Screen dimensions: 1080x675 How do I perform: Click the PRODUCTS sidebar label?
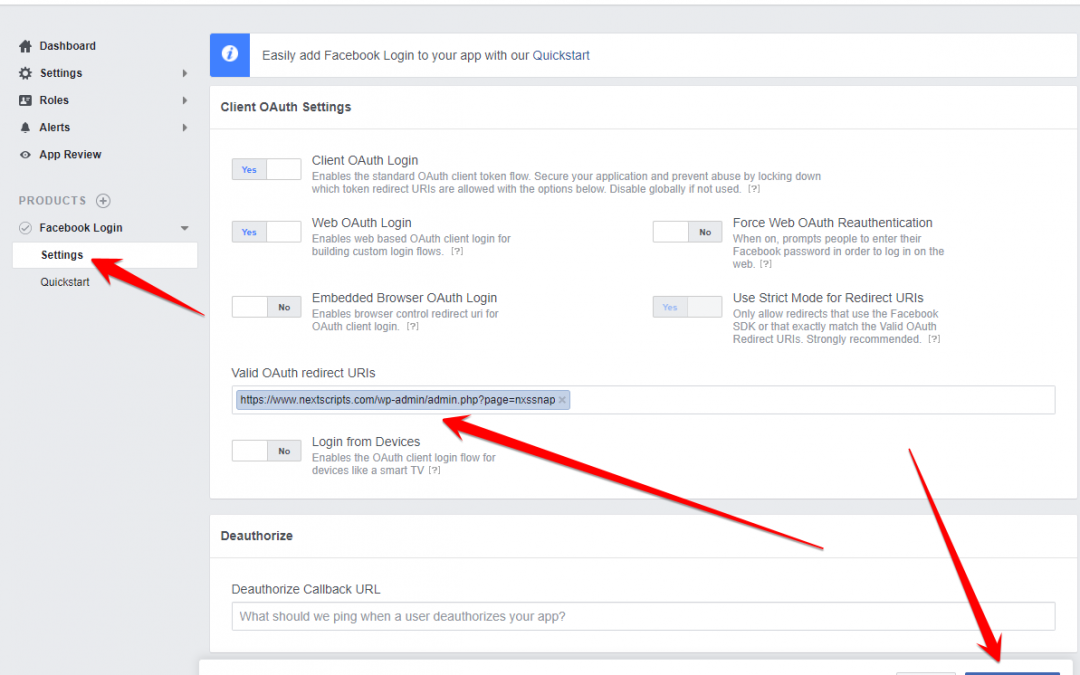click(x=52, y=200)
